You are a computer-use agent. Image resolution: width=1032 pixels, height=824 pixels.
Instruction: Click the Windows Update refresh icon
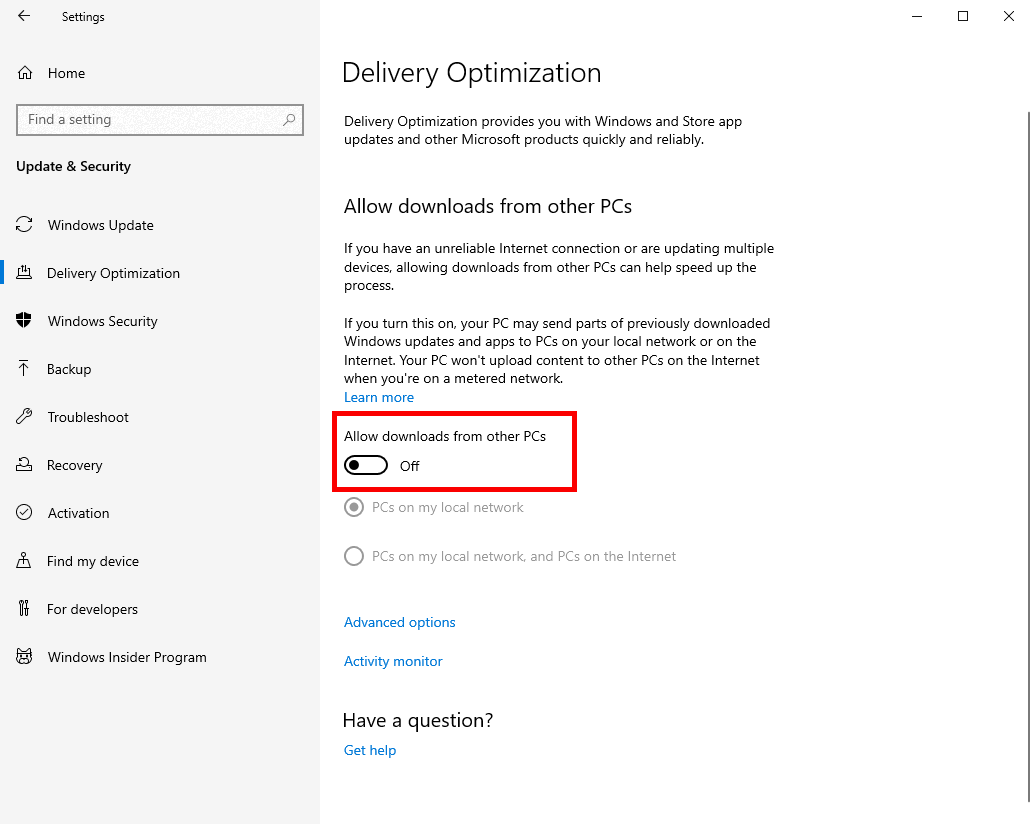(24, 225)
